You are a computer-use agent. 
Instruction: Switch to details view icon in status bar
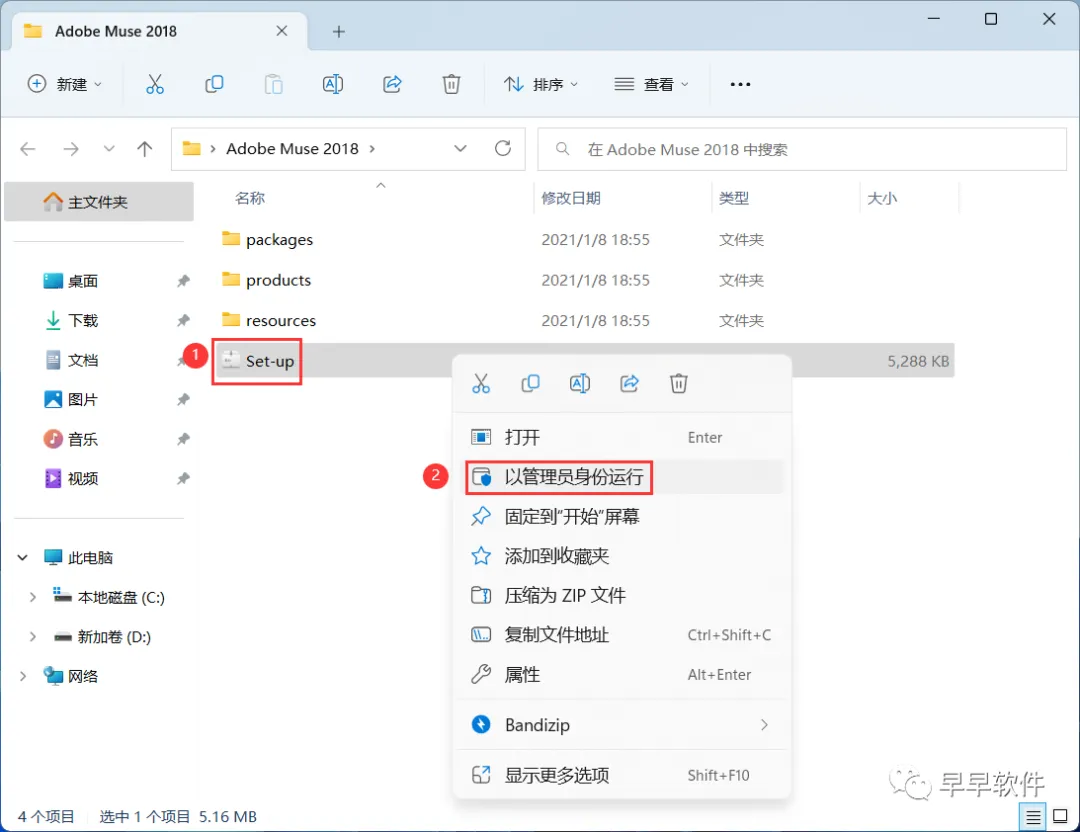(1033, 817)
